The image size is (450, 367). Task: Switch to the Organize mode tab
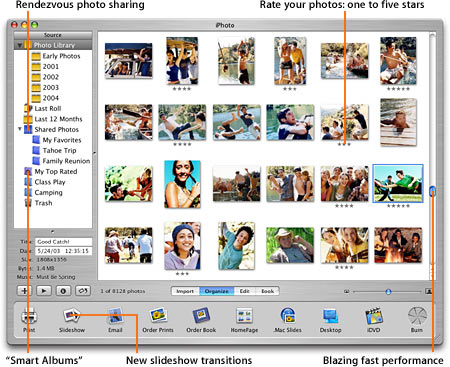pyautogui.click(x=217, y=291)
